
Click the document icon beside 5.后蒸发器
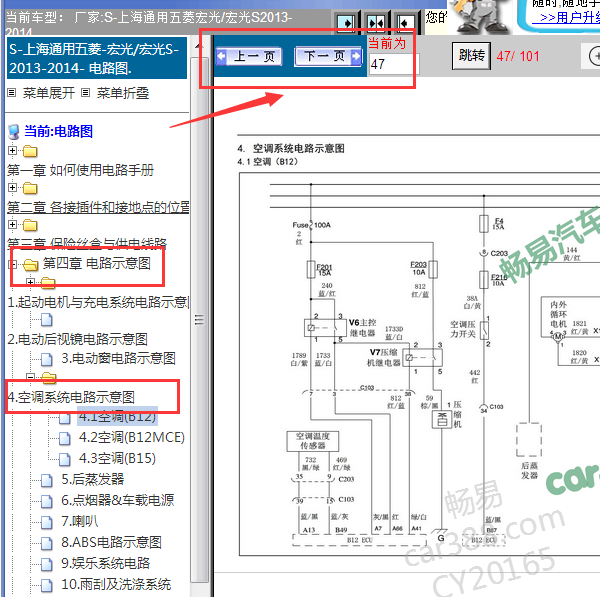[47, 480]
